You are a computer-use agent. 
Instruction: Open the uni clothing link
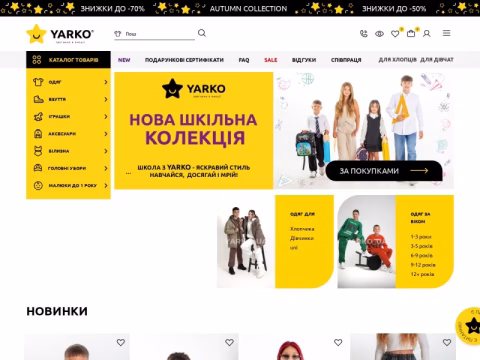[294, 248]
